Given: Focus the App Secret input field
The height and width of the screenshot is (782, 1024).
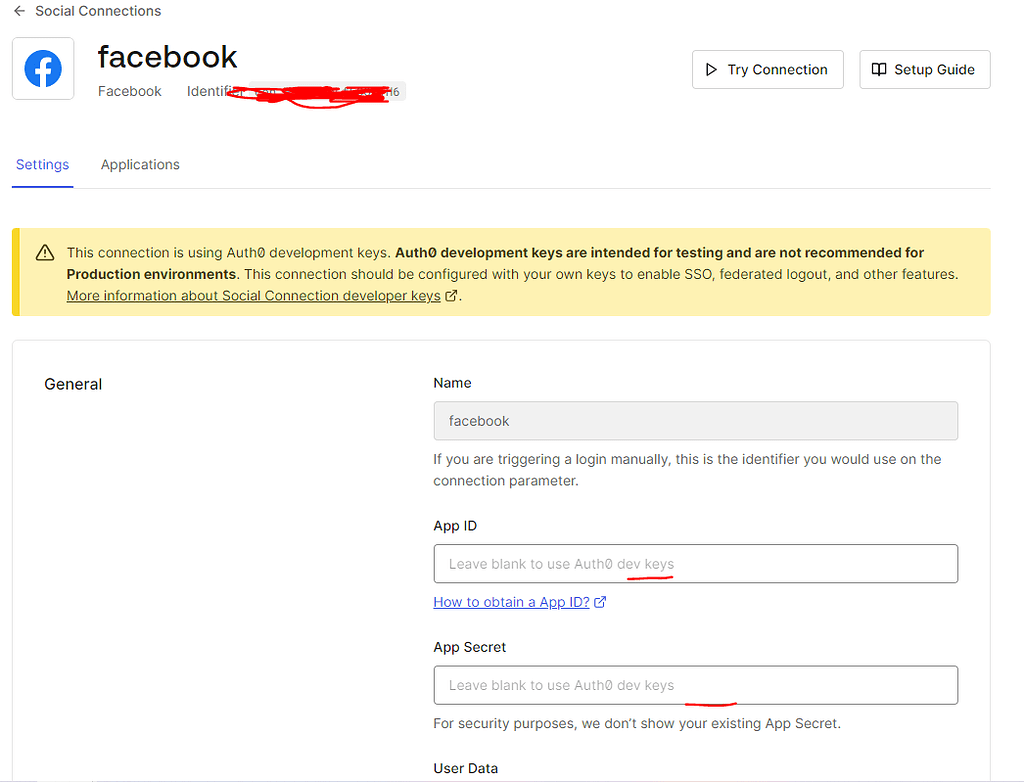Looking at the screenshot, I should point(695,686).
